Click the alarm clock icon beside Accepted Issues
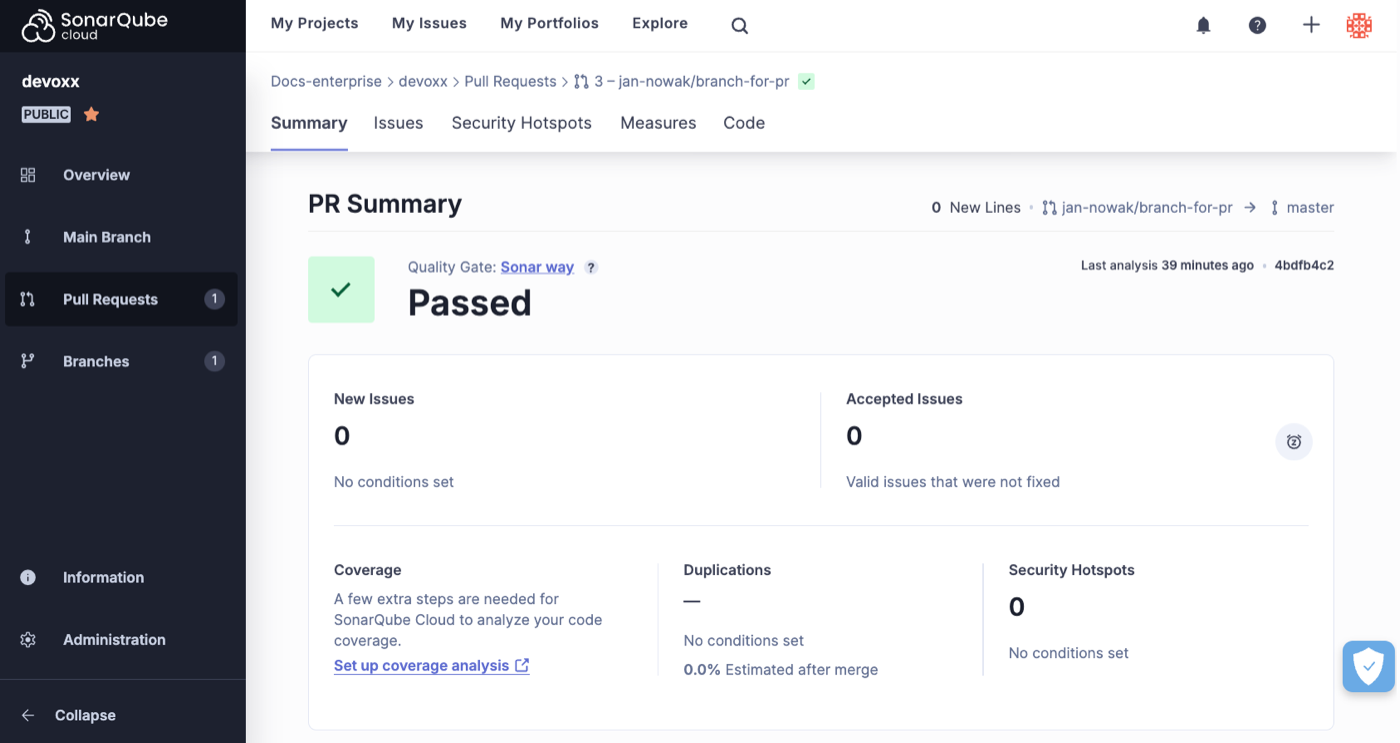Viewport: 1400px width, 743px height. point(1294,442)
